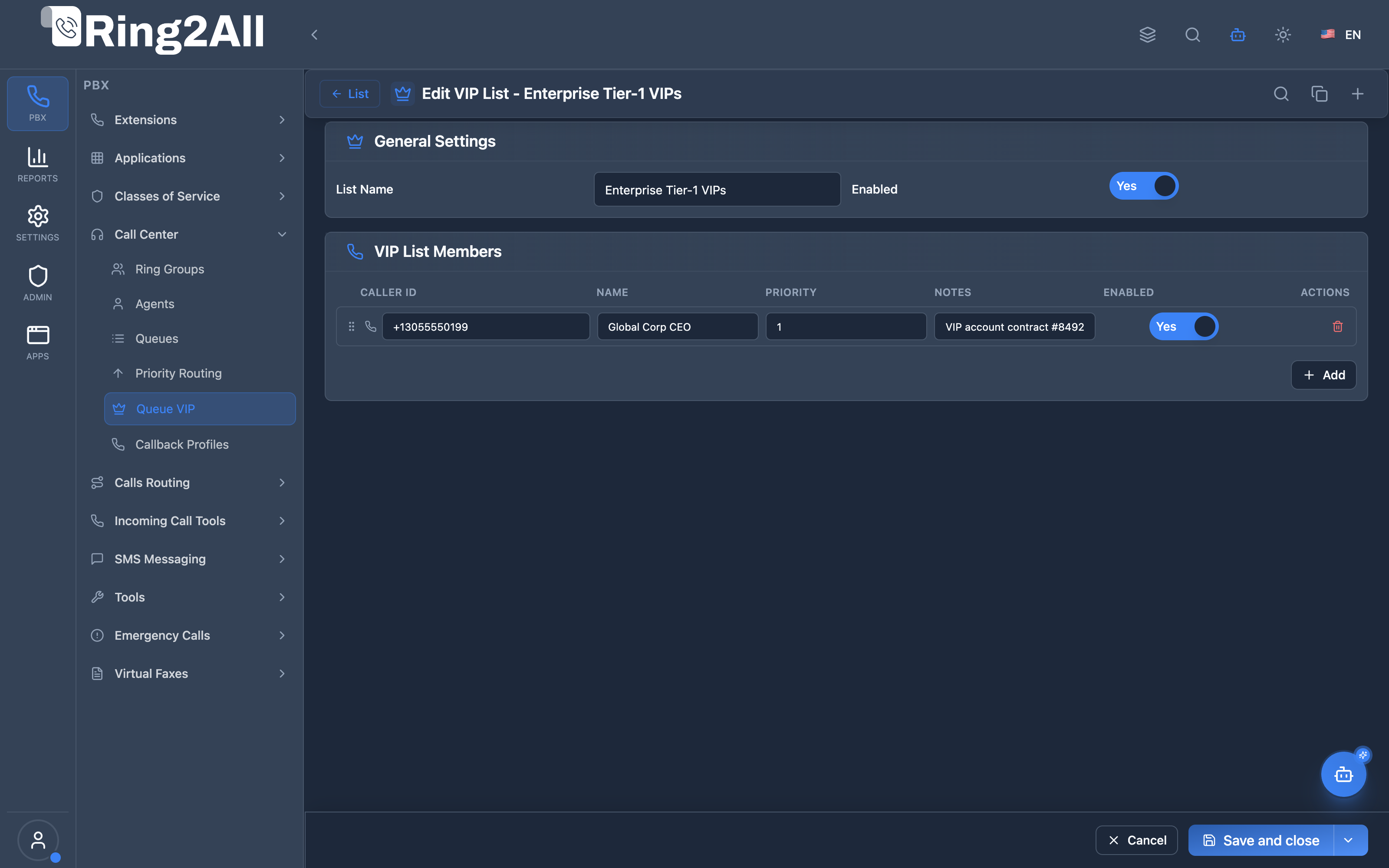Open the Save and close dropdown arrow
1389x868 pixels.
coord(1349,841)
